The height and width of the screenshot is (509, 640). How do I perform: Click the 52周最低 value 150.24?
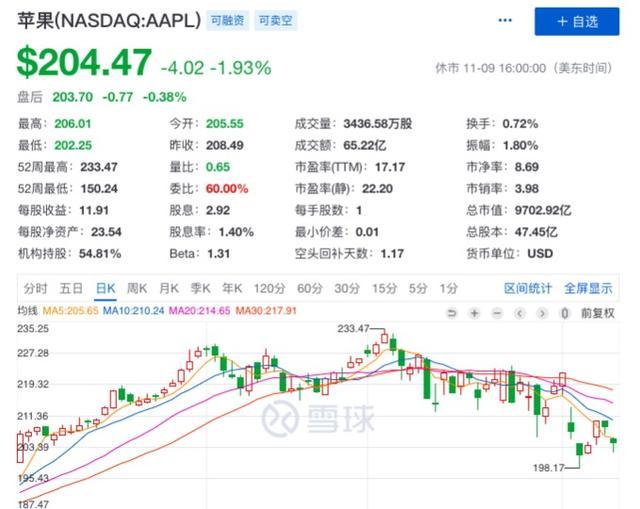point(99,189)
